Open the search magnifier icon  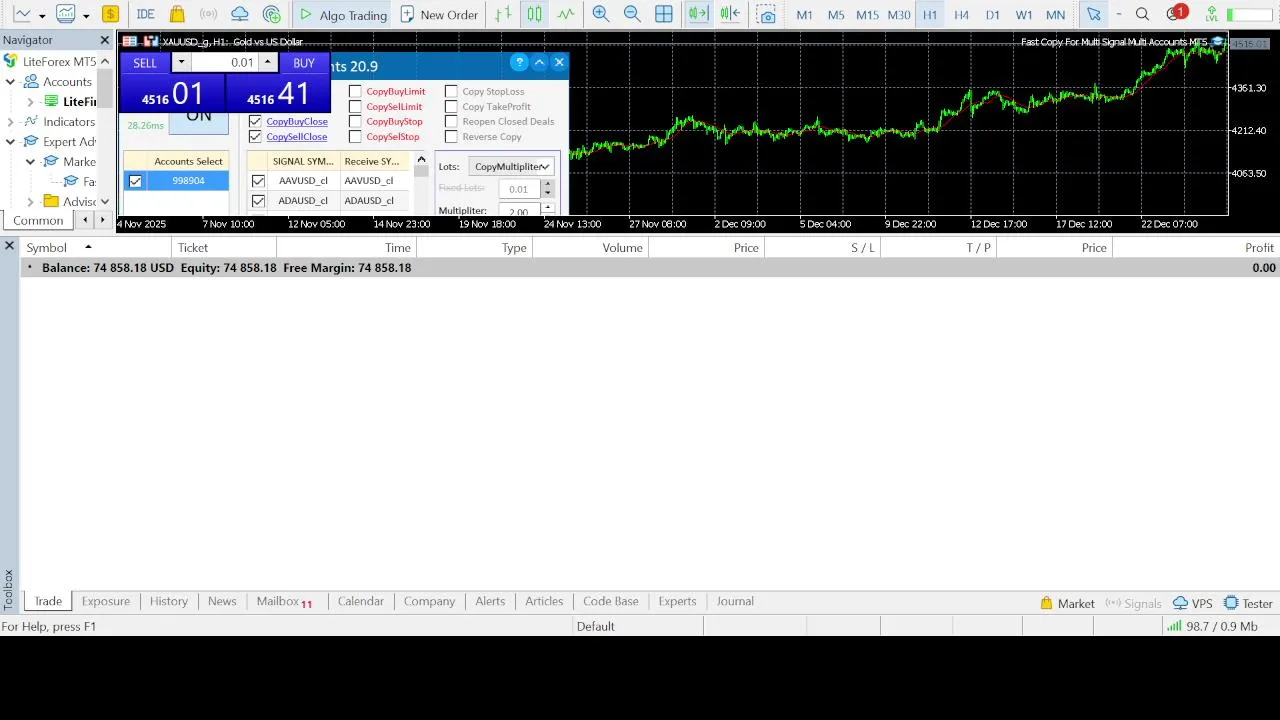[1142, 15]
